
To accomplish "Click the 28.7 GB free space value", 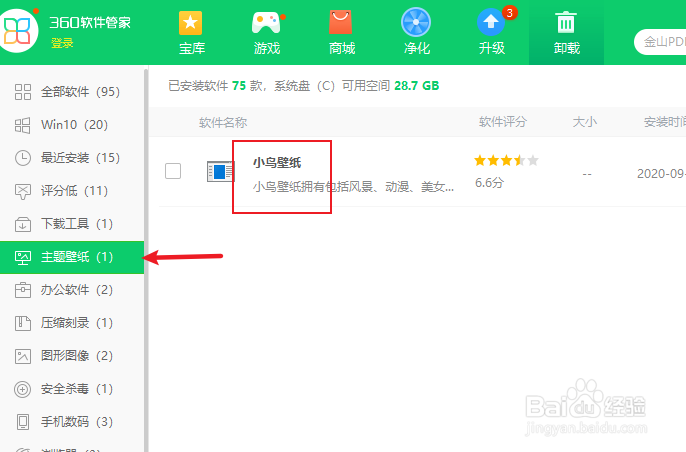I will [416, 86].
